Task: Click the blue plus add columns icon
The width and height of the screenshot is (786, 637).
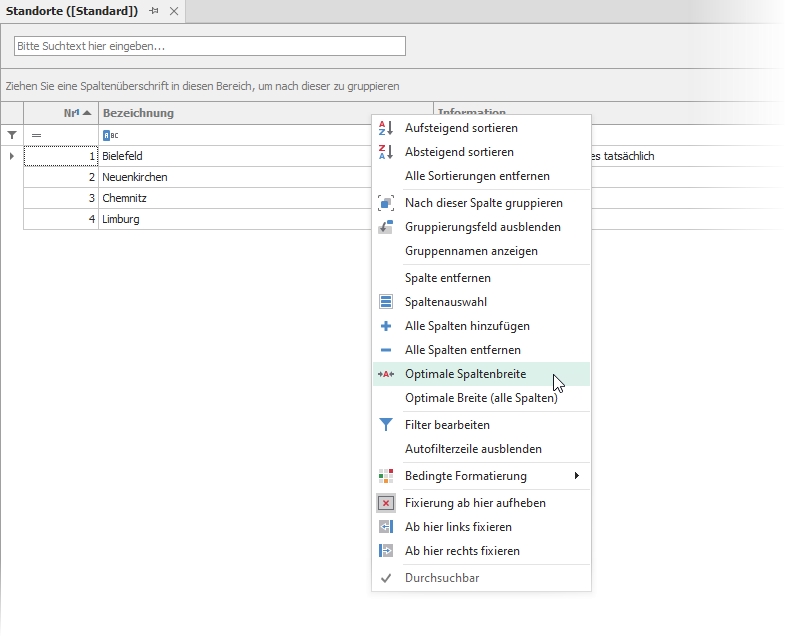Action: coord(386,326)
